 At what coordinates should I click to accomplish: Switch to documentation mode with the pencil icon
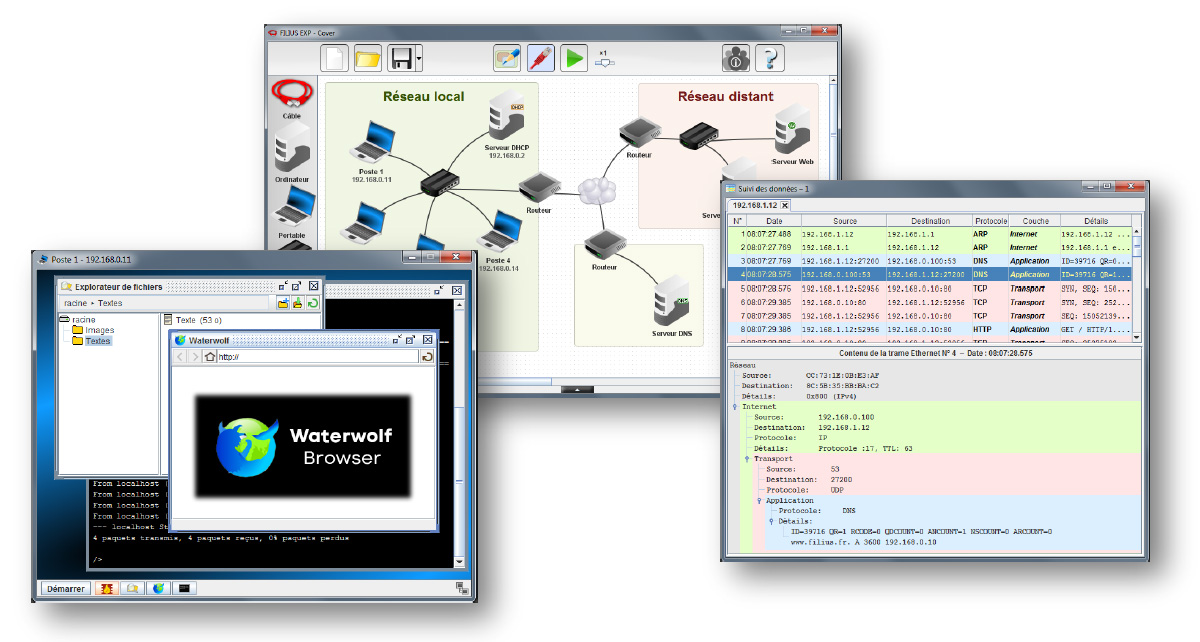pos(507,58)
